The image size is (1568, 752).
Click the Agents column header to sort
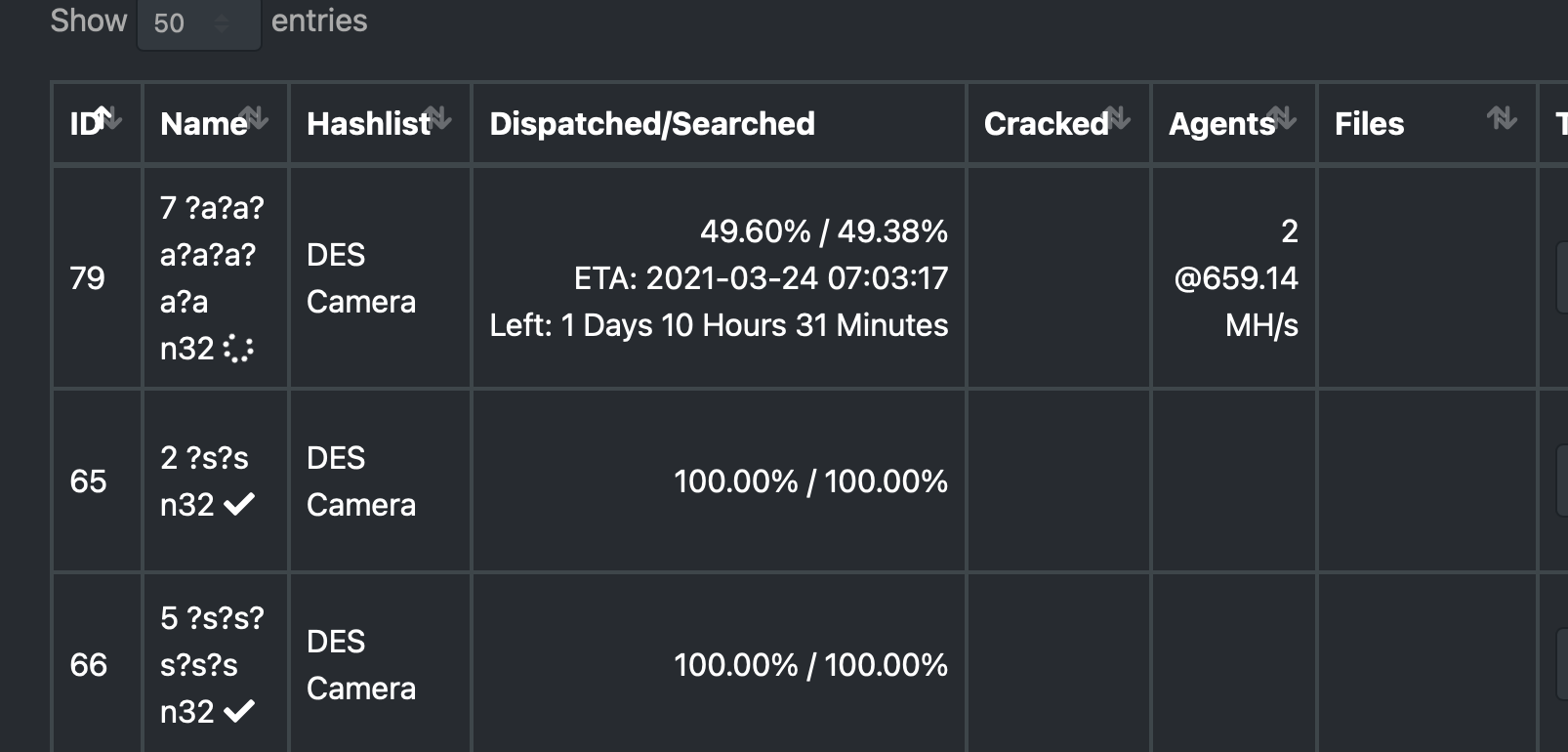coord(1221,123)
